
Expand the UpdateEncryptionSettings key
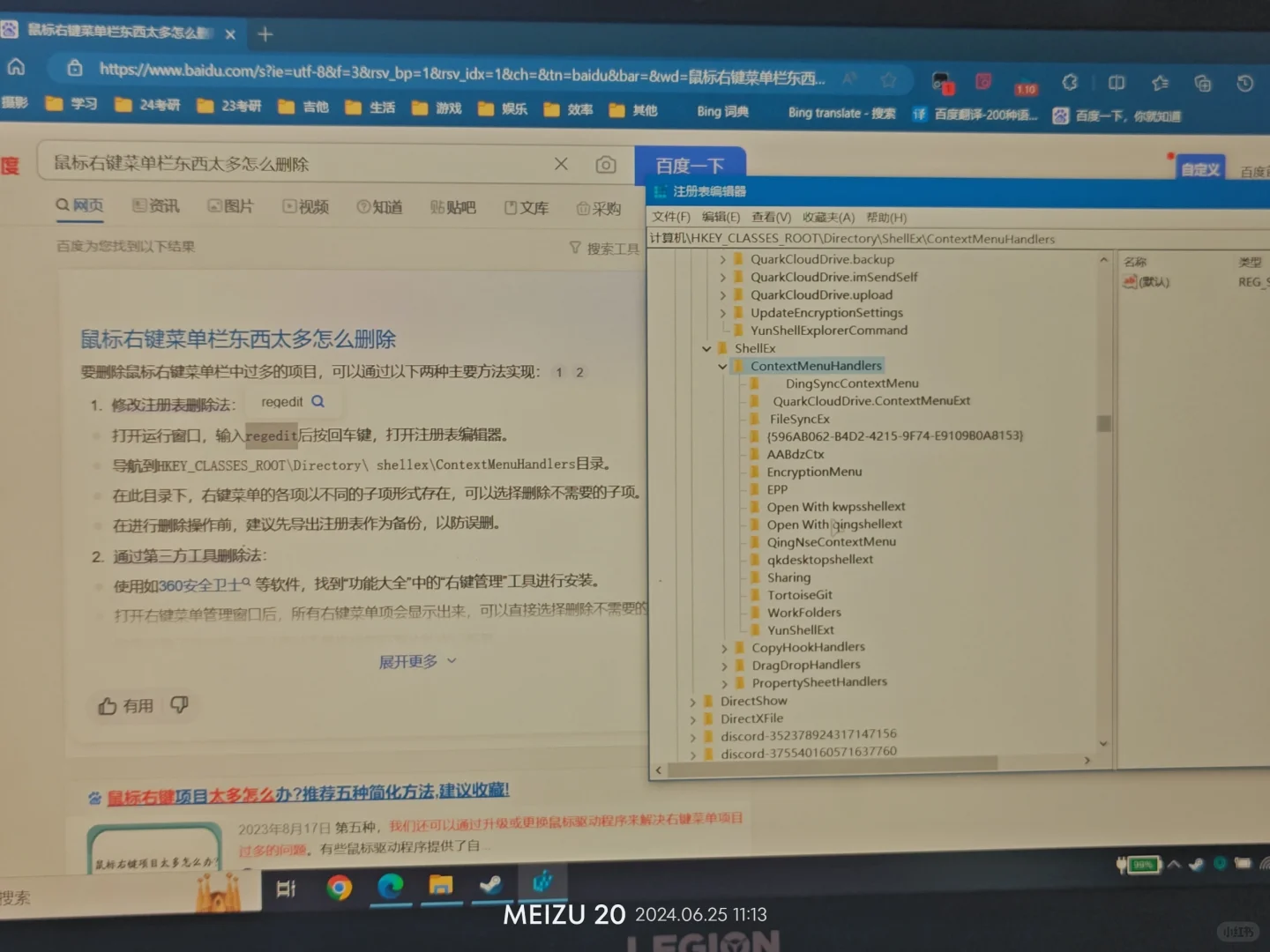(x=722, y=312)
